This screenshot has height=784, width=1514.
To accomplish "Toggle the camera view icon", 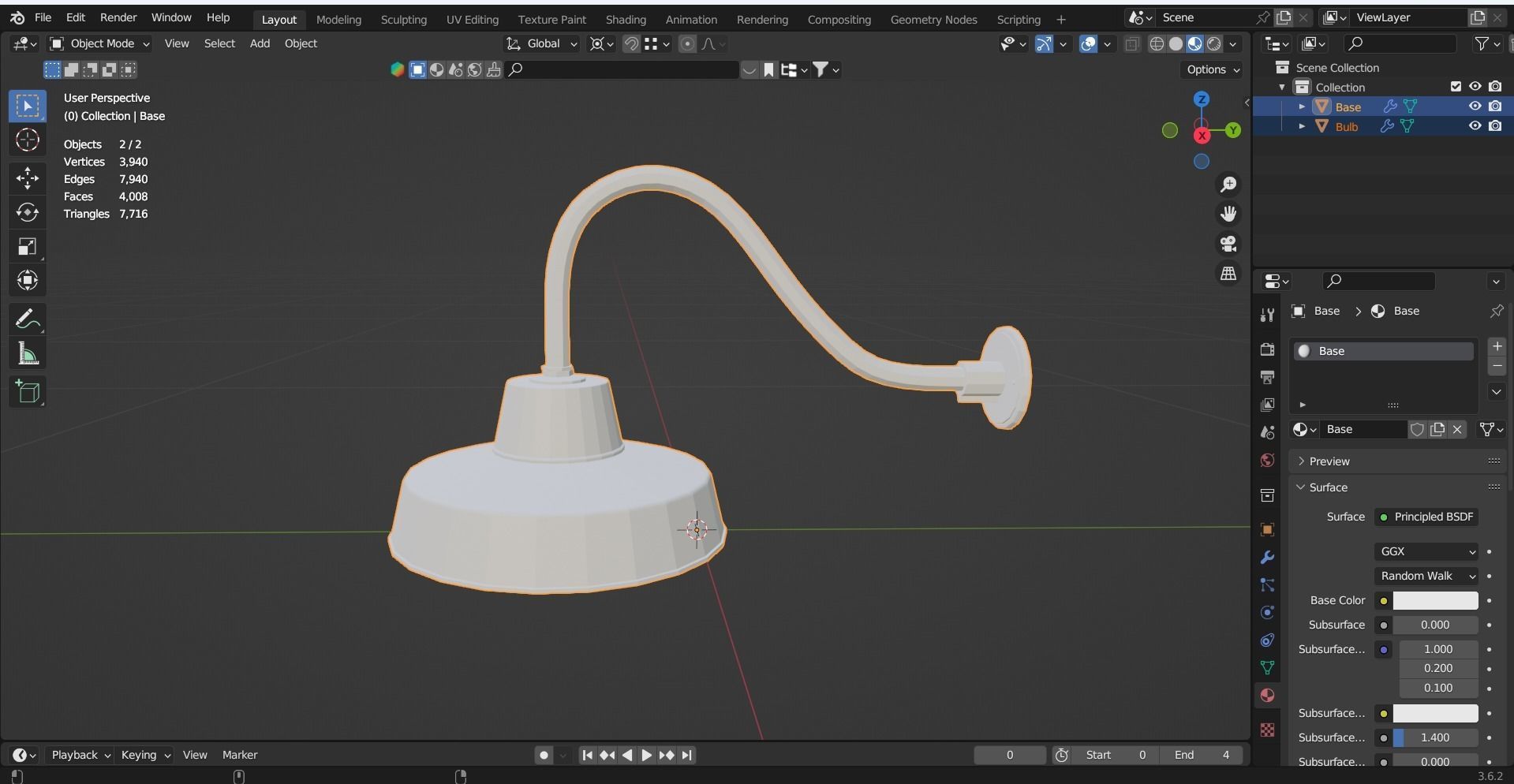I will click(1228, 244).
